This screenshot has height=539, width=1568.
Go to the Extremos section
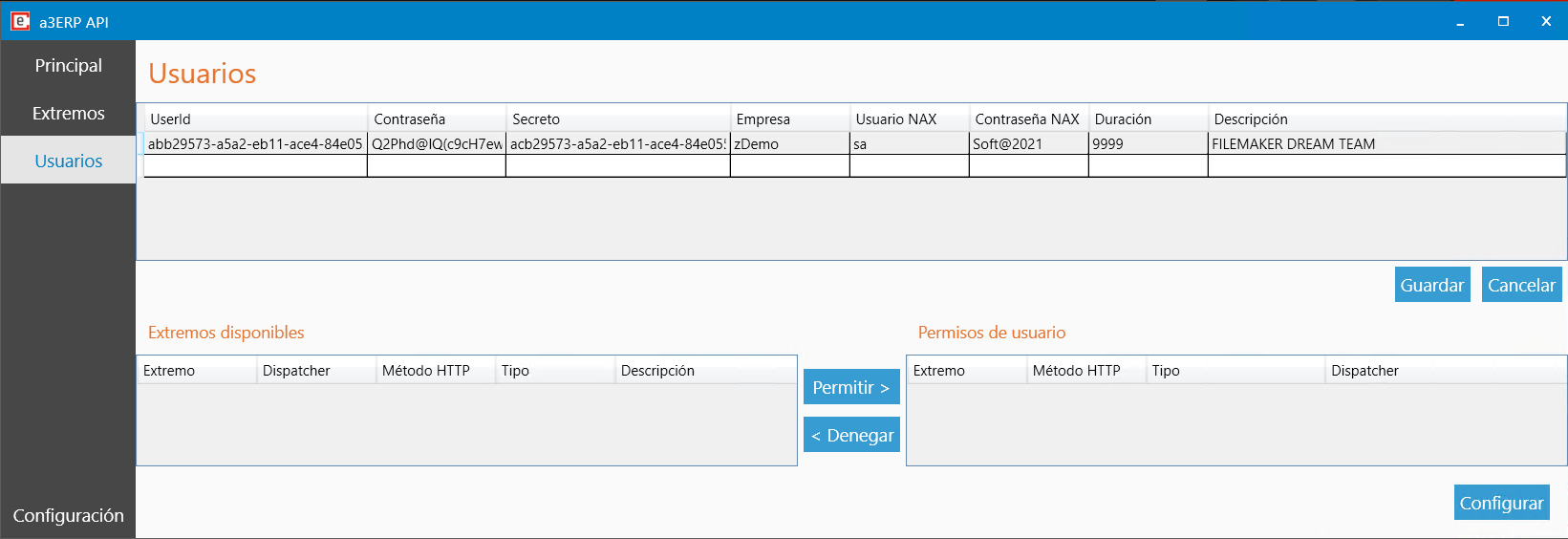point(68,113)
